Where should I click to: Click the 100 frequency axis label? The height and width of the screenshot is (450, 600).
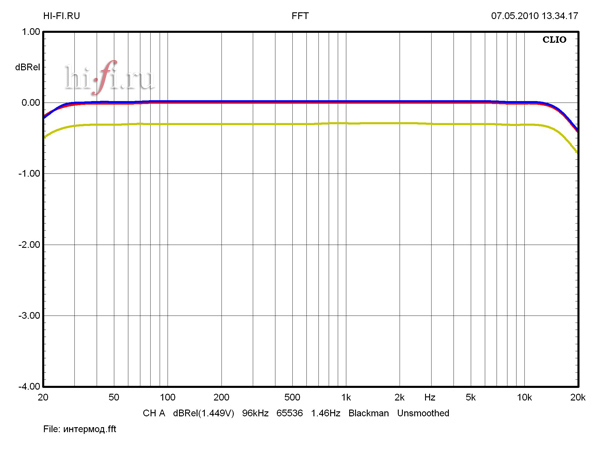[168, 397]
